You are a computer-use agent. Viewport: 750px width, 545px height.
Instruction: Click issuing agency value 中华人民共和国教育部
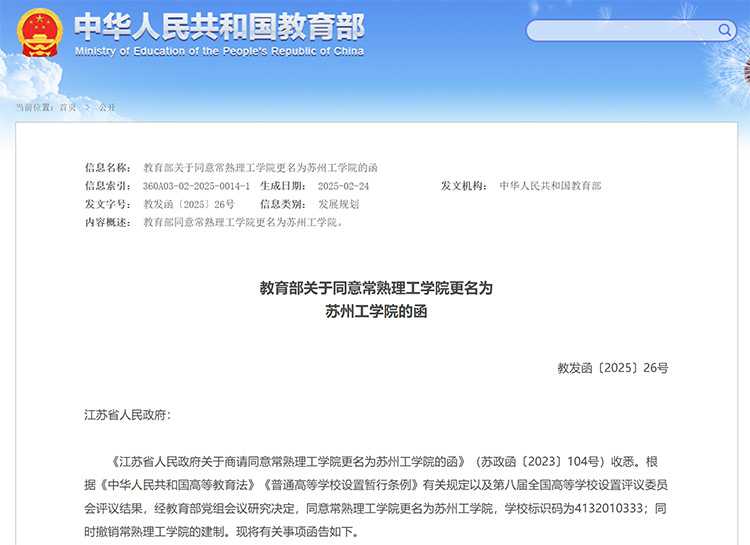pyautogui.click(x=550, y=186)
